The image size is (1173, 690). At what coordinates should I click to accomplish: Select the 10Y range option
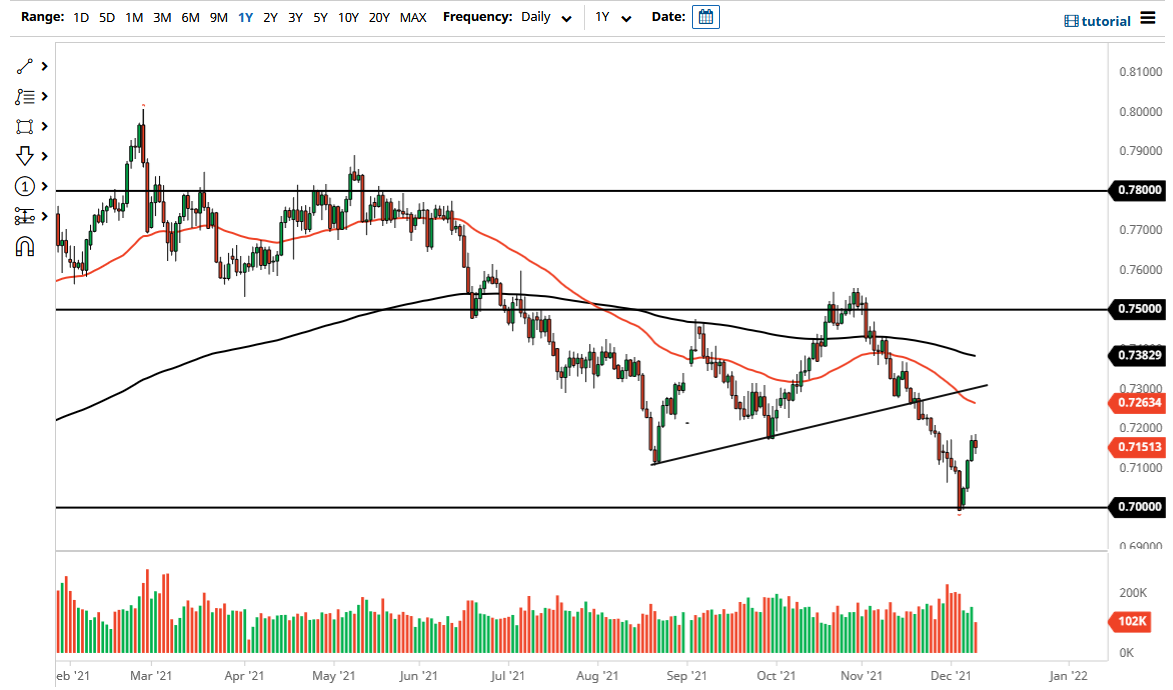tap(347, 17)
